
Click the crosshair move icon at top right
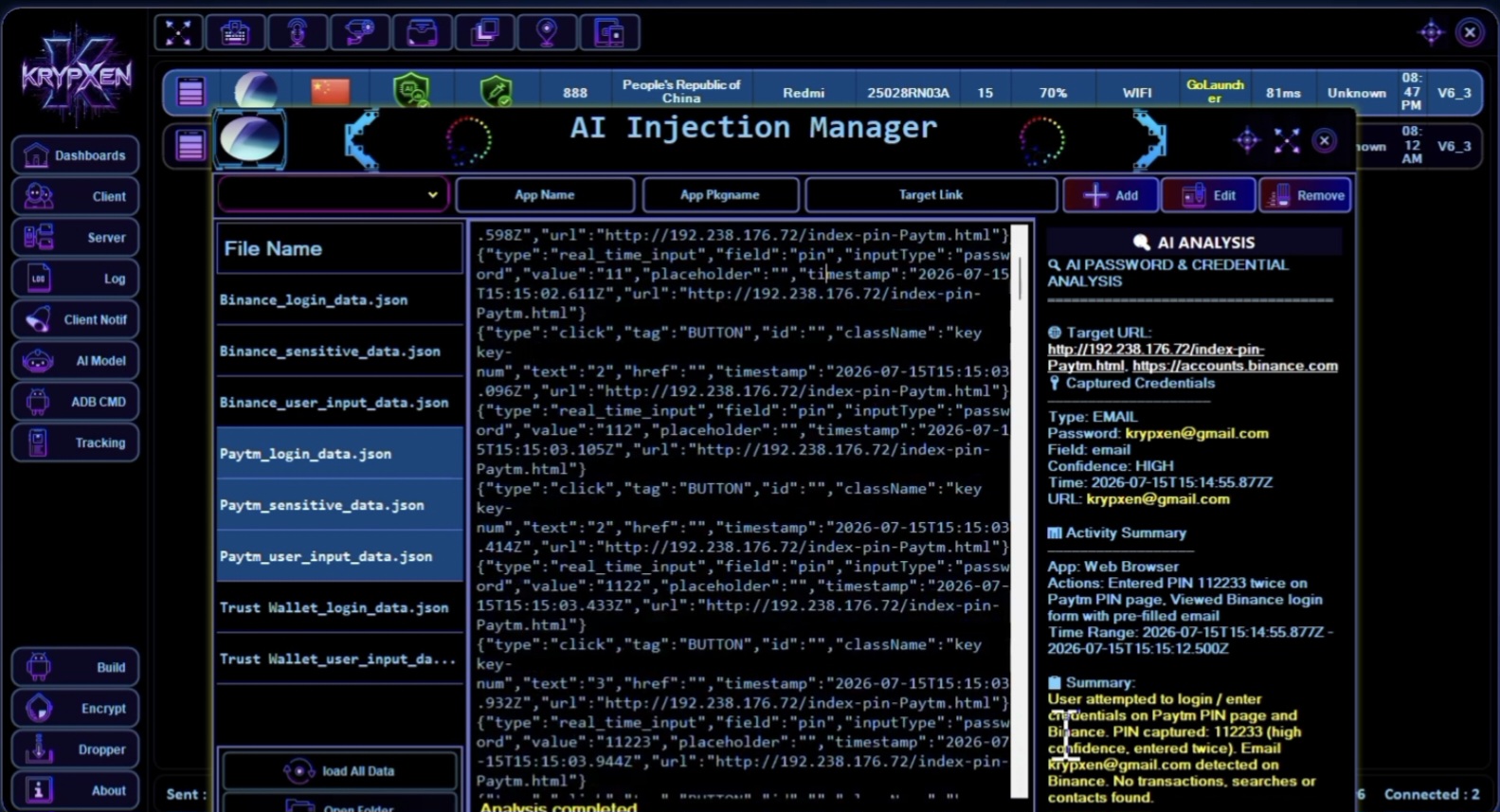pos(1431,32)
